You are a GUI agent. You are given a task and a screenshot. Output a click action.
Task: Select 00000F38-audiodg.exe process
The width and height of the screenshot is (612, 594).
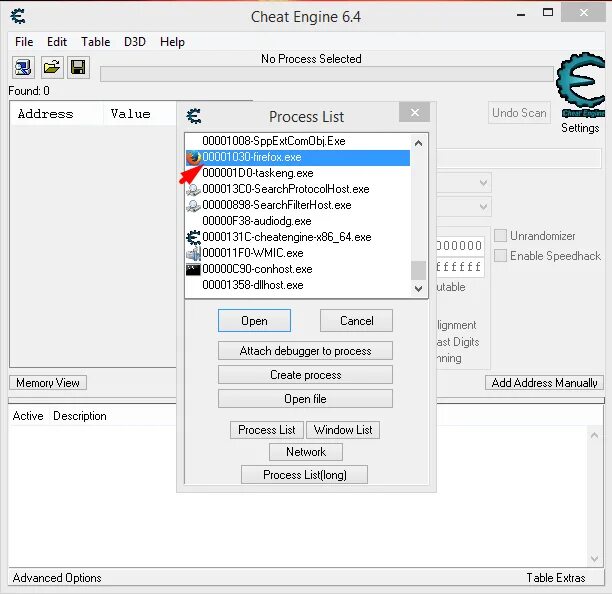point(298,221)
